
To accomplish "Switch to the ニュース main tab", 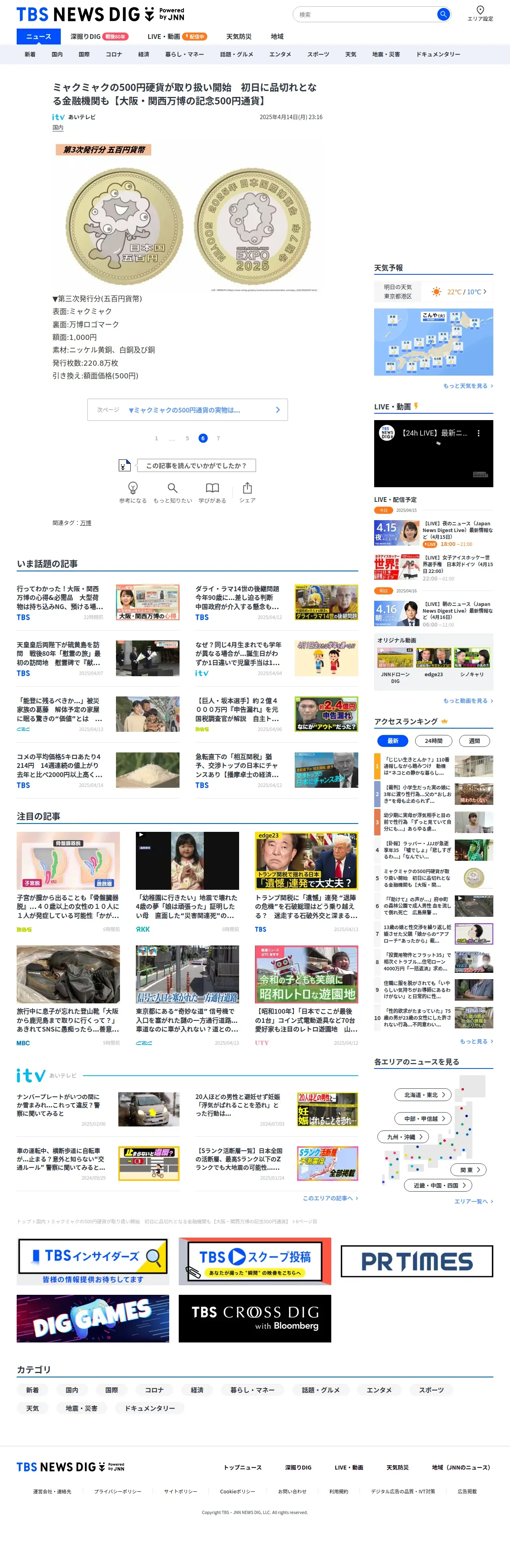I will 39,37.
